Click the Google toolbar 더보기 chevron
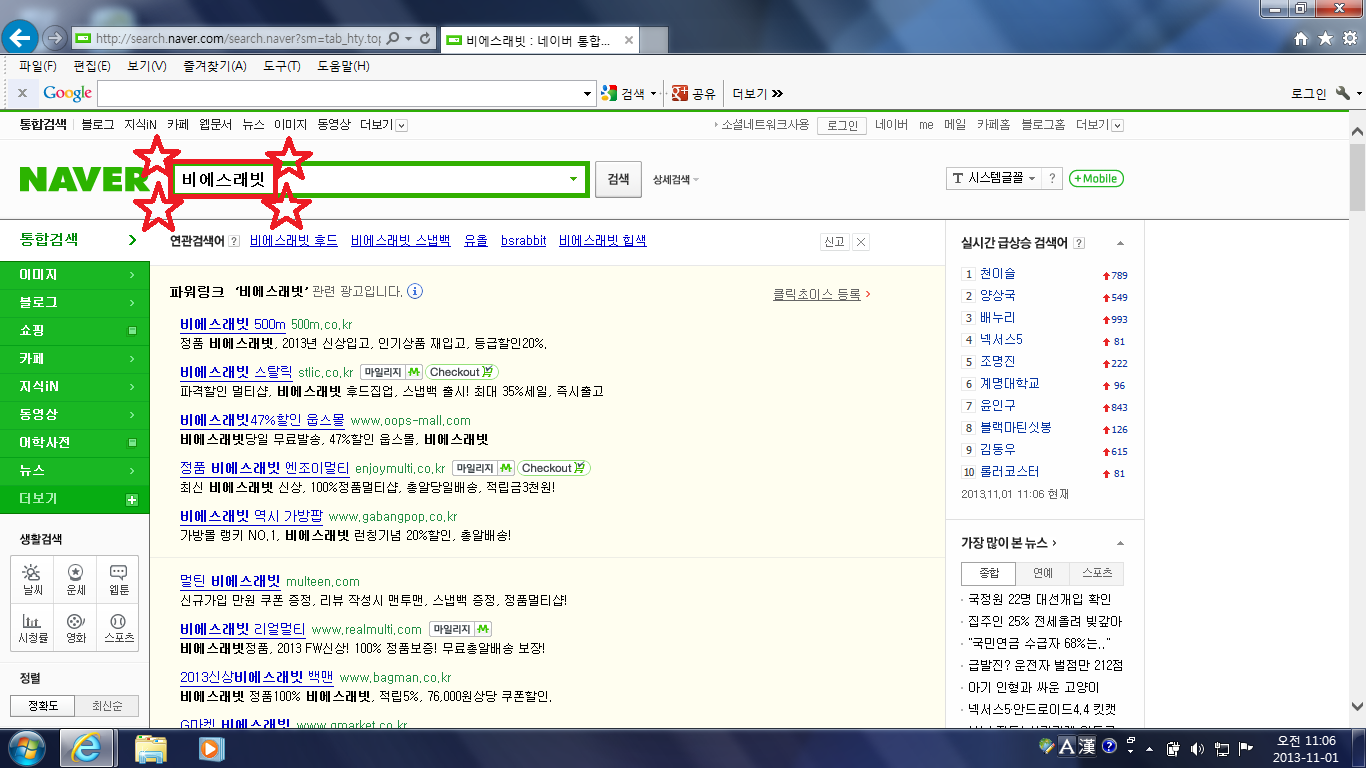Viewport: 1366px width, 768px height. [x=758, y=93]
